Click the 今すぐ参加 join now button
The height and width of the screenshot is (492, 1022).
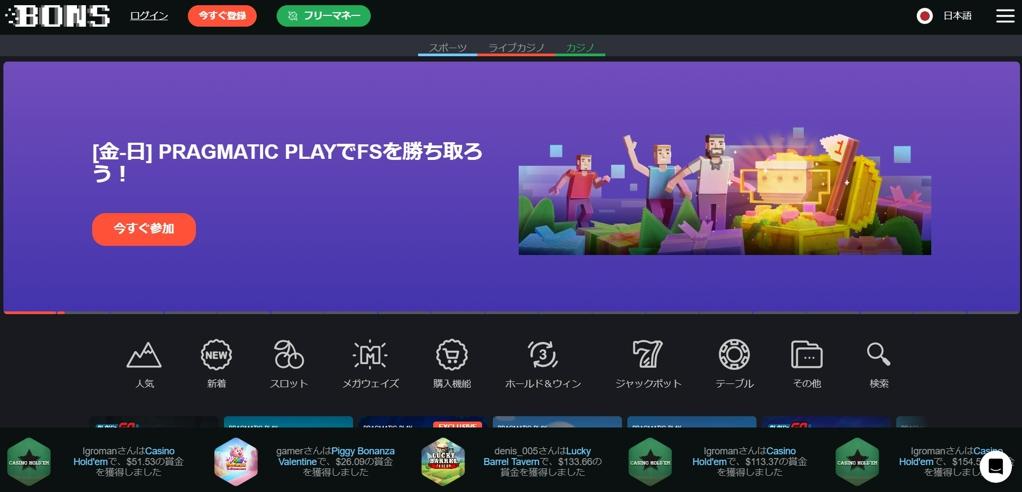(x=144, y=229)
